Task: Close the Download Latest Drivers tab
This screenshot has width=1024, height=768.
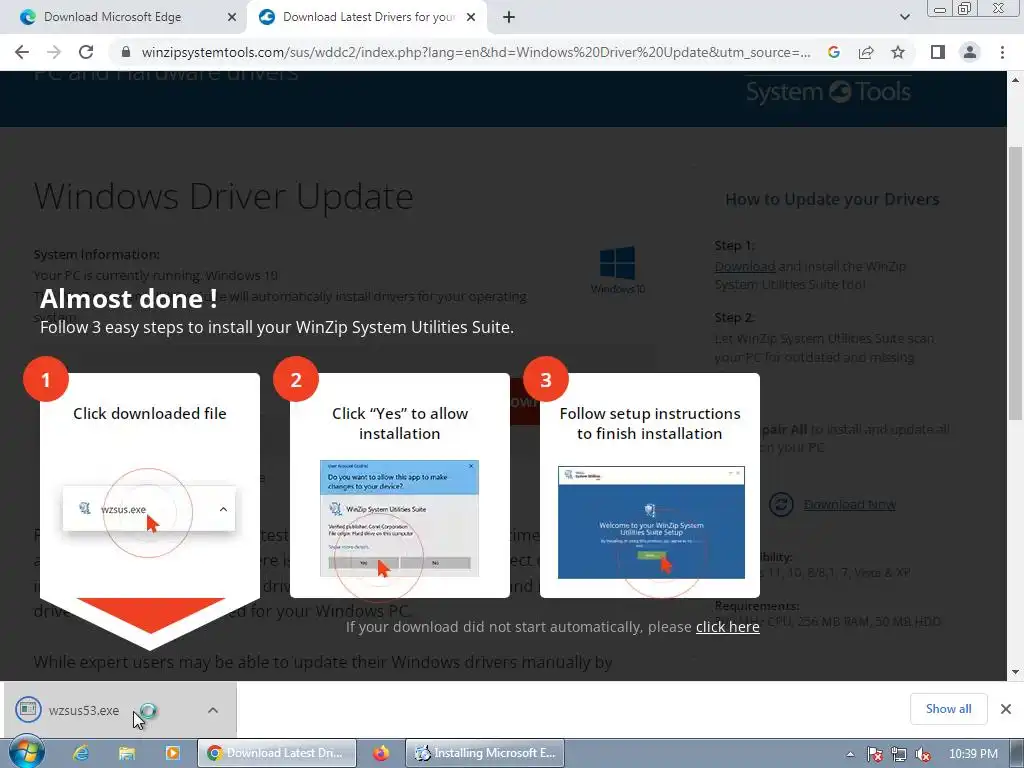Action: 471,17
